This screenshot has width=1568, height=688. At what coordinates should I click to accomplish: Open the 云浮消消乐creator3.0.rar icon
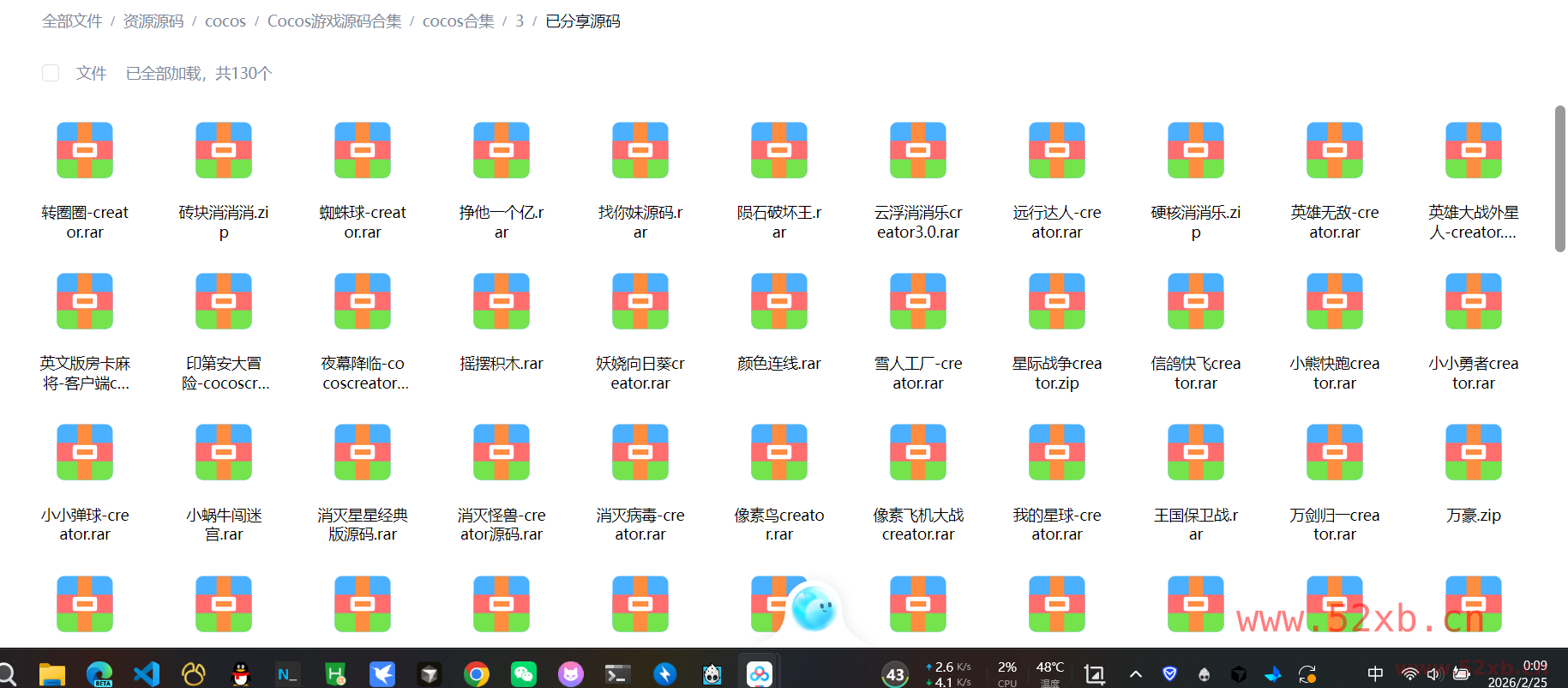(918, 150)
